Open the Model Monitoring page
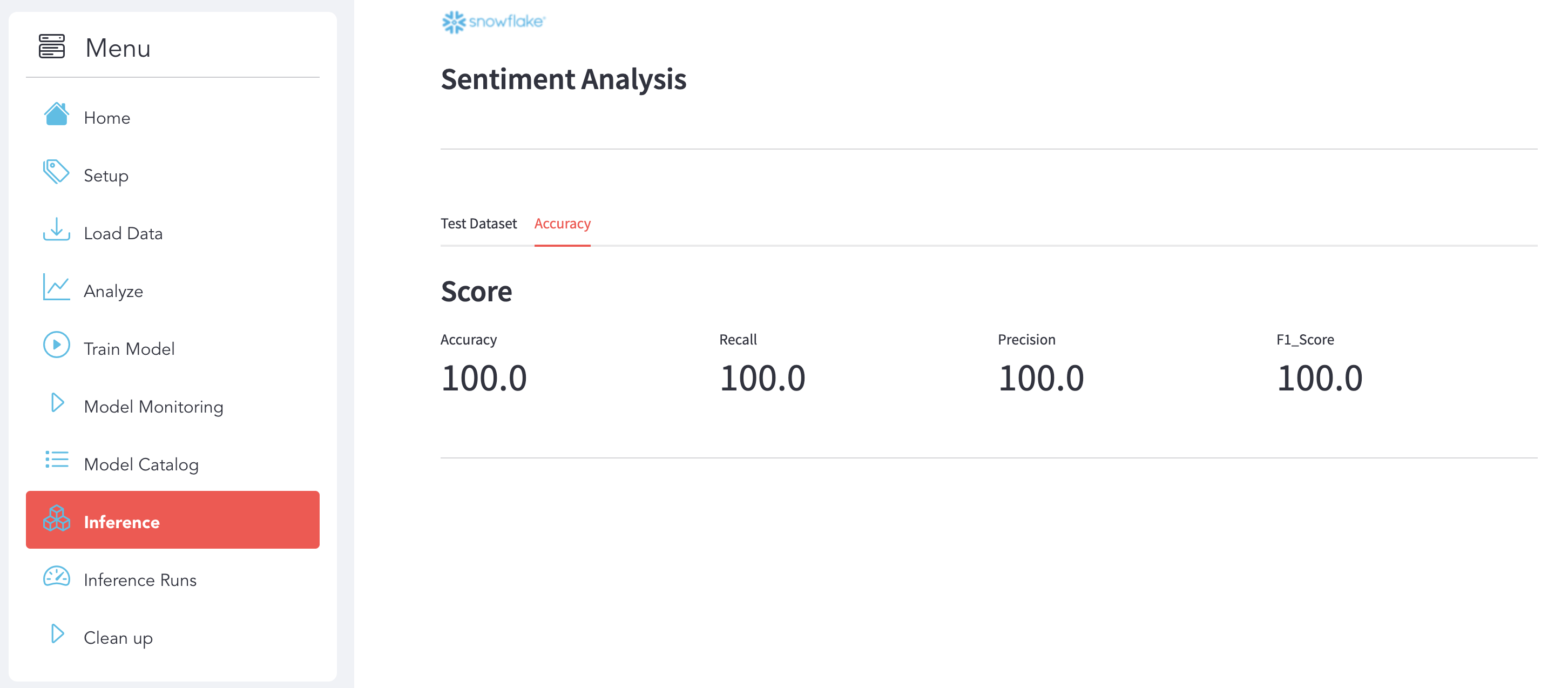This screenshot has width=1568, height=688. click(x=153, y=407)
